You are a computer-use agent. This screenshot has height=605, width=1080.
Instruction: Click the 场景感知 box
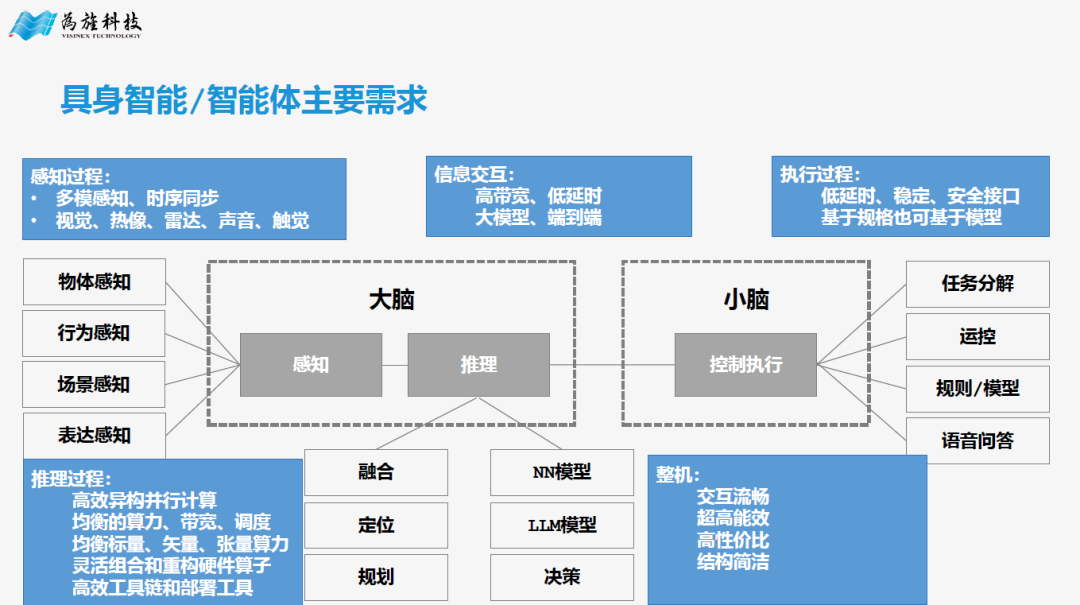pos(94,384)
